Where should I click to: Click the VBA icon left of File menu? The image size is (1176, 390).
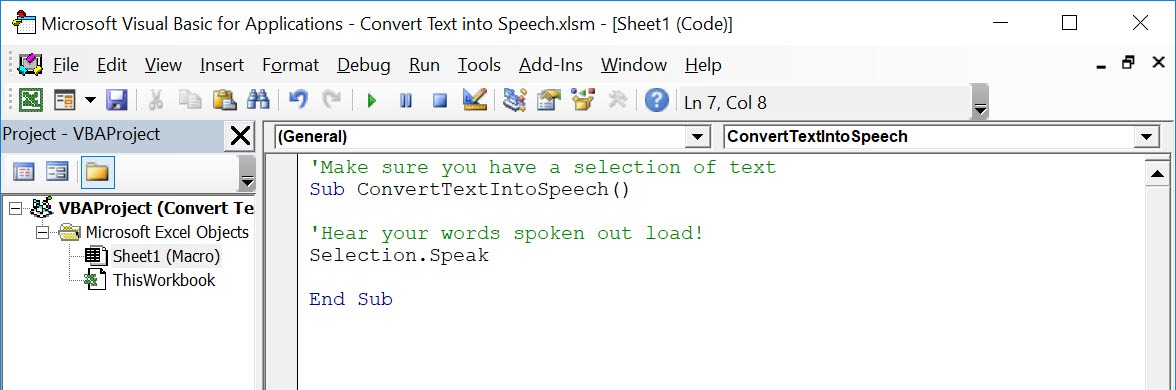coord(30,64)
